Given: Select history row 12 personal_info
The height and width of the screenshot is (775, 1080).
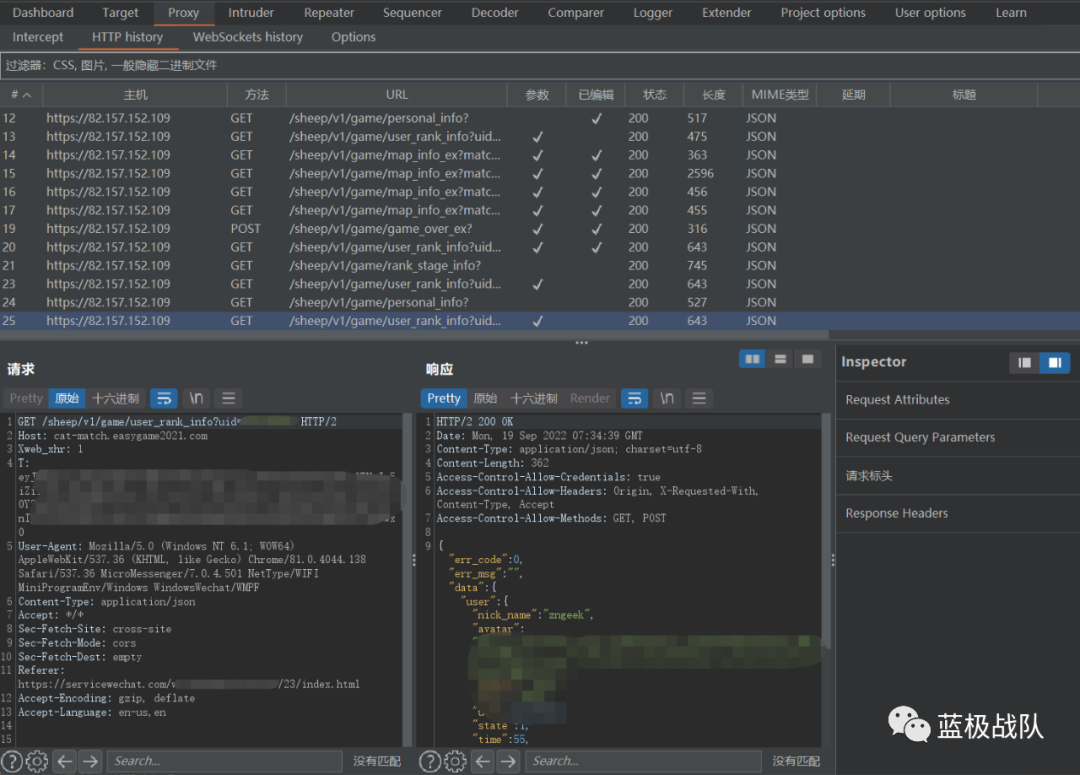Looking at the screenshot, I should (540, 118).
